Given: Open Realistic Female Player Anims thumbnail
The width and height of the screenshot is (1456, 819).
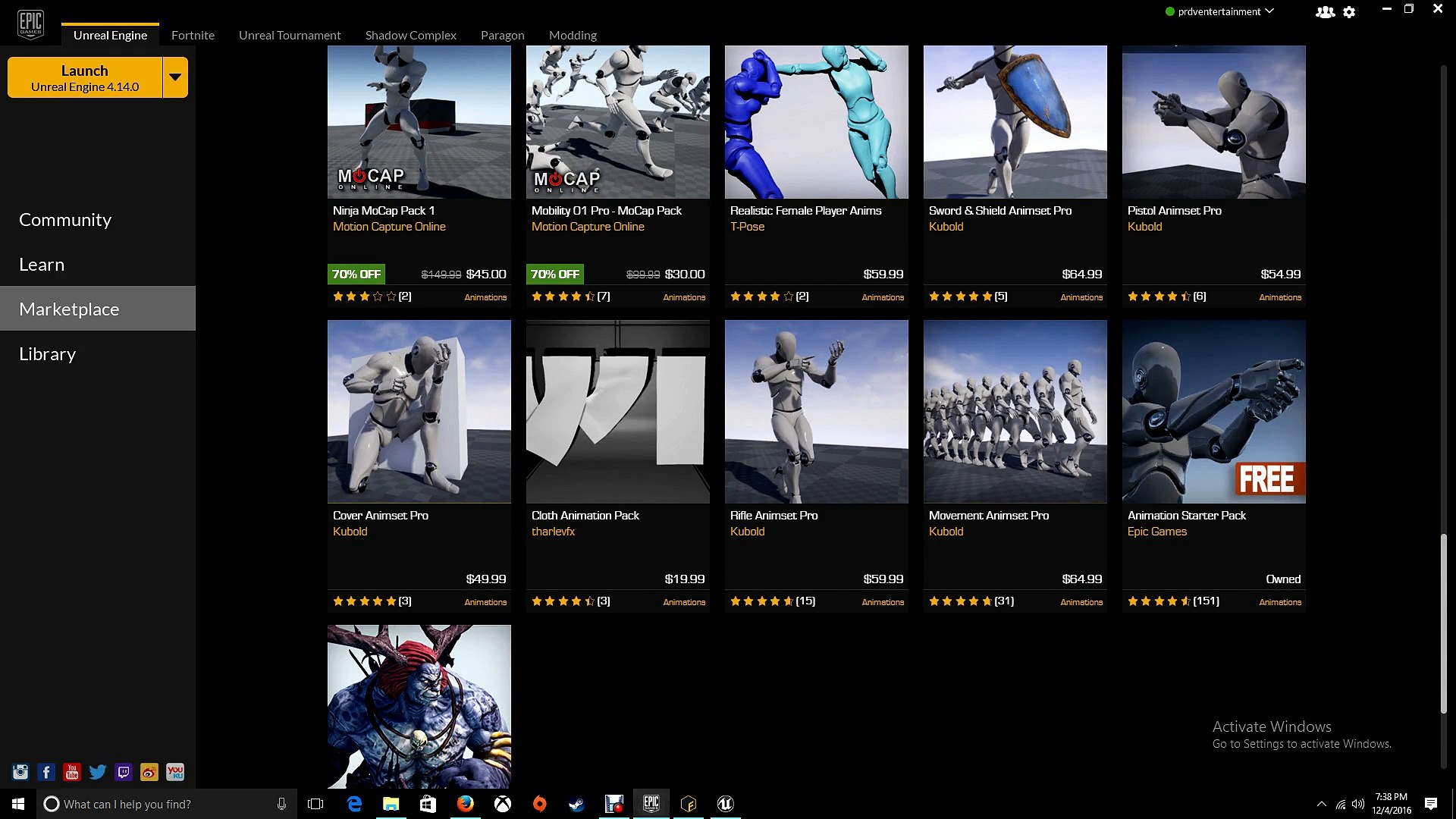Looking at the screenshot, I should pos(817,122).
